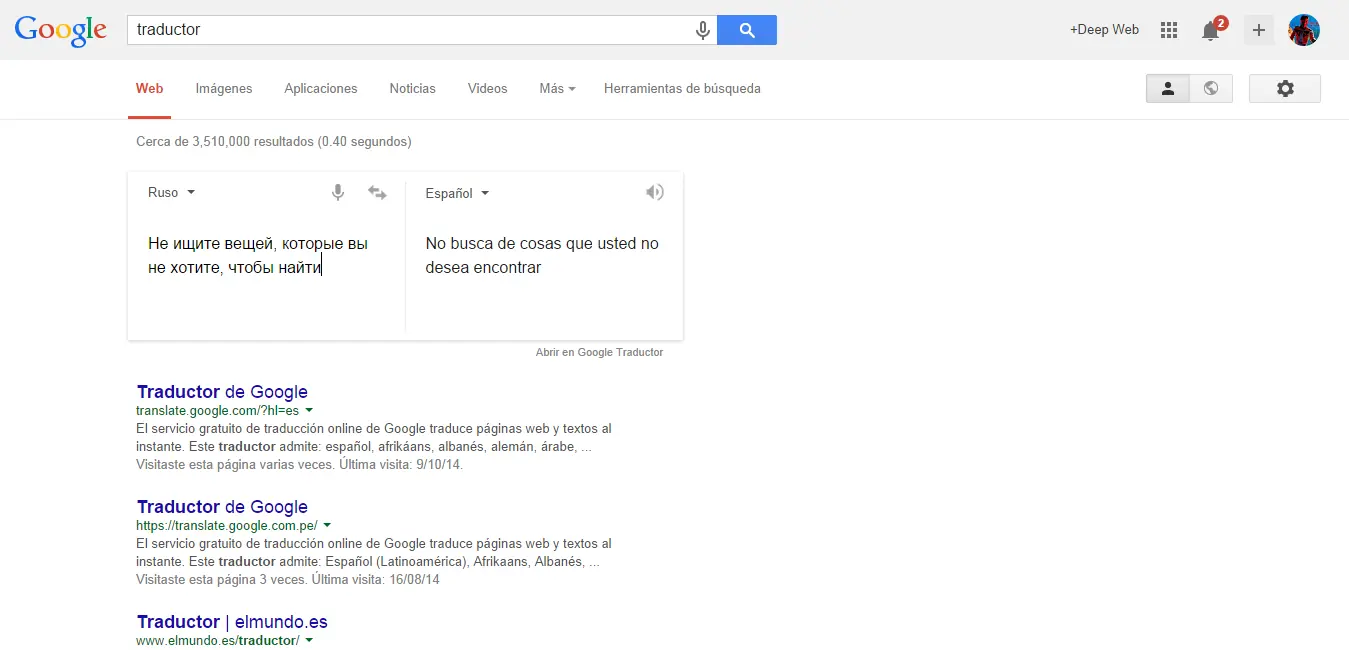Switch to the Imágenes tab
The height and width of the screenshot is (650, 1349).
(x=224, y=88)
